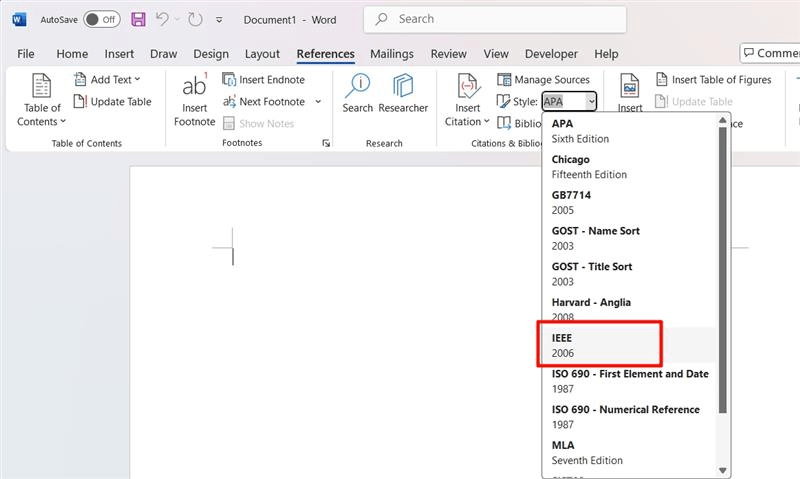Click the Show Notes icon

229,123
